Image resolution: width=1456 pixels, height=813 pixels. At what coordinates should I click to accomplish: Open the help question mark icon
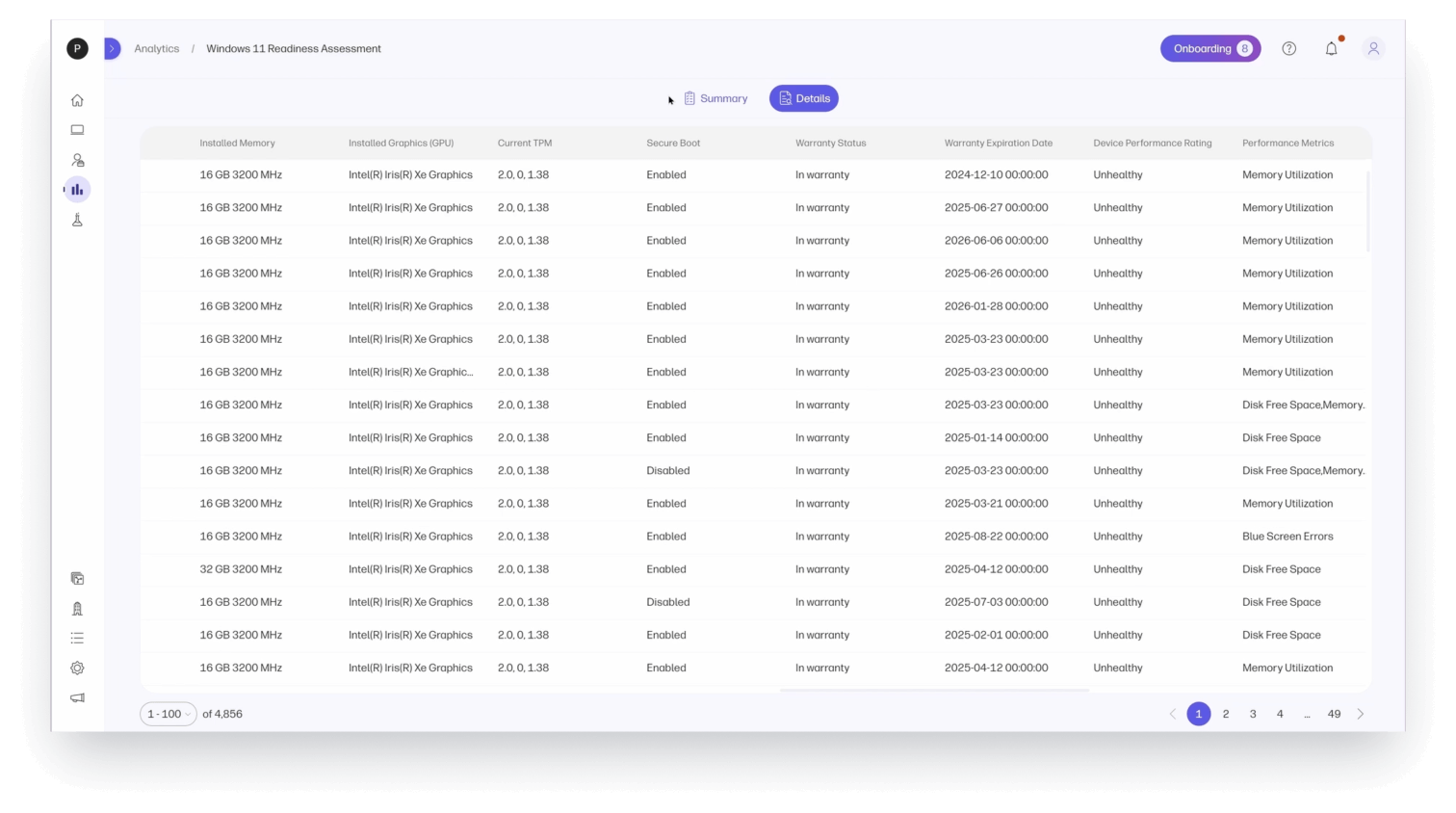(x=1288, y=48)
